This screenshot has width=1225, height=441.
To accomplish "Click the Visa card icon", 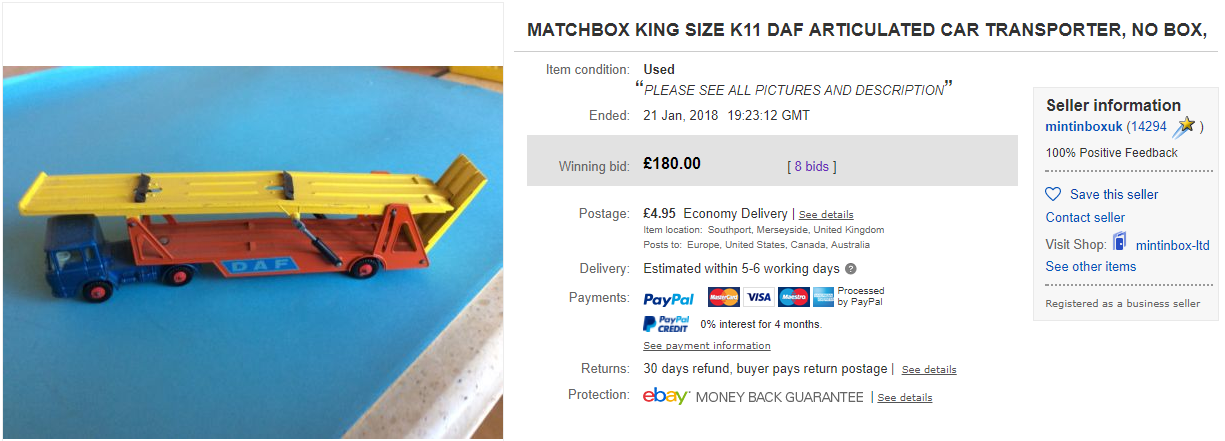I will coord(758,297).
